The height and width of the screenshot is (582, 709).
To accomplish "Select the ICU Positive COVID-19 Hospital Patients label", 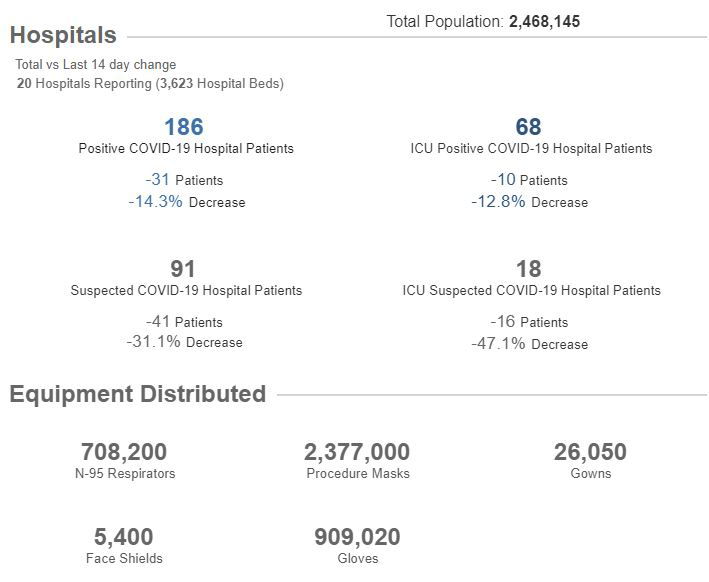I will tap(531, 149).
